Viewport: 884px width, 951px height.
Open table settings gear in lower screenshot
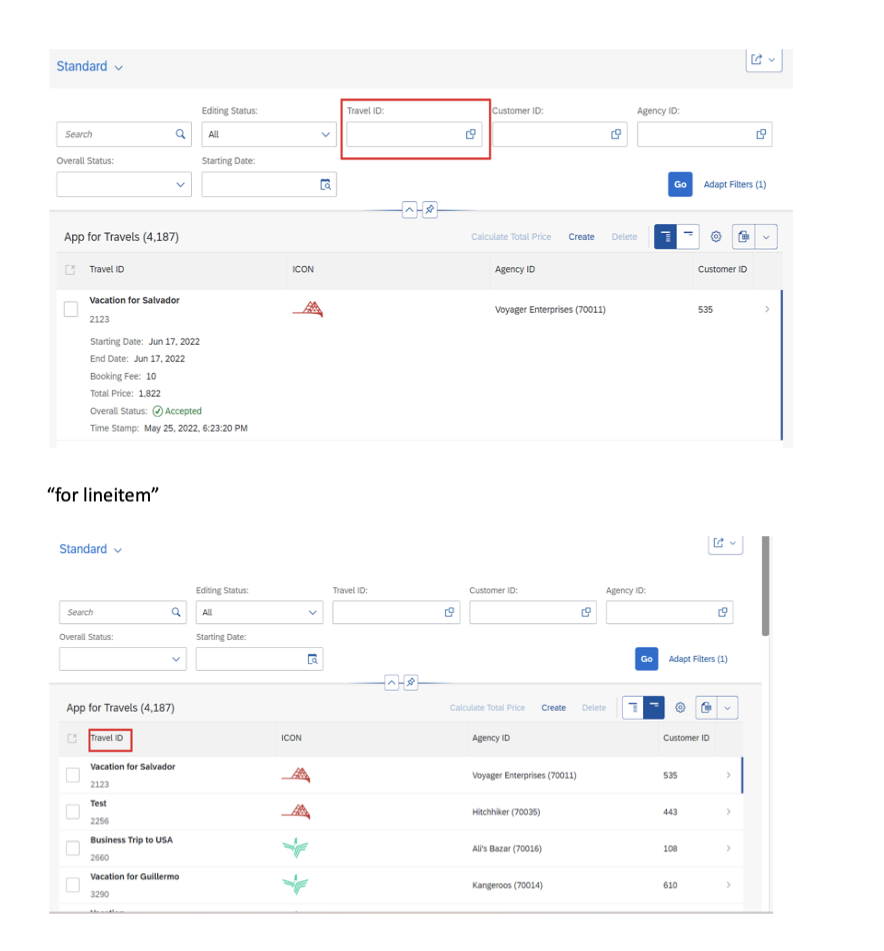tap(680, 707)
